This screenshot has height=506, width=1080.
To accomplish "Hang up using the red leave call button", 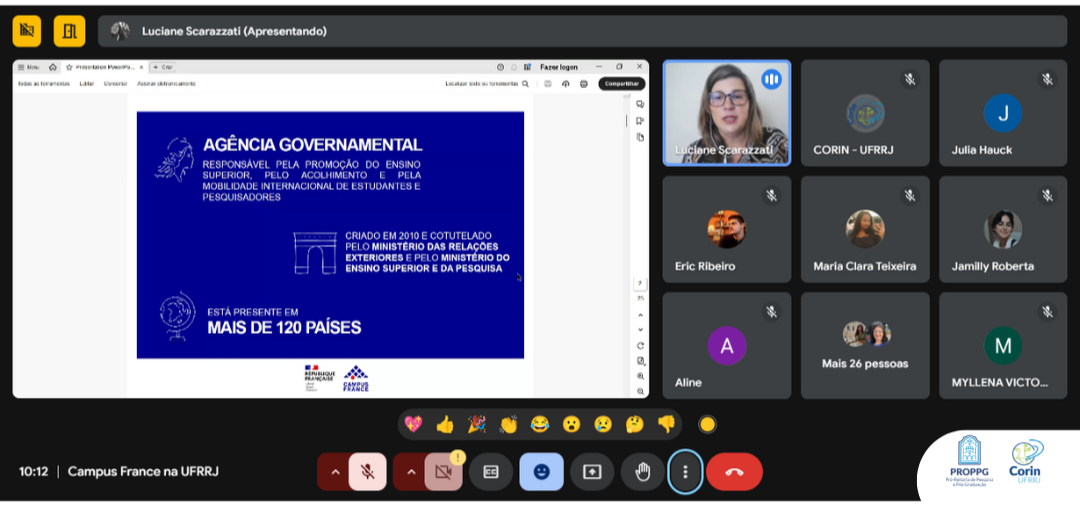I will [734, 472].
